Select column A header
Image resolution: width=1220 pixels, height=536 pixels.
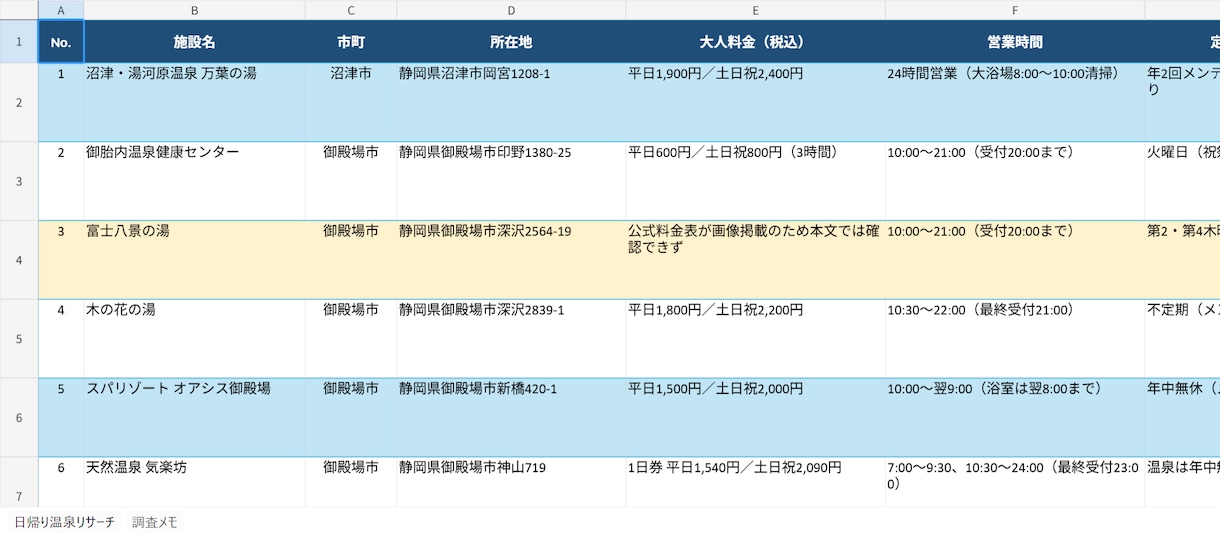[x=61, y=10]
